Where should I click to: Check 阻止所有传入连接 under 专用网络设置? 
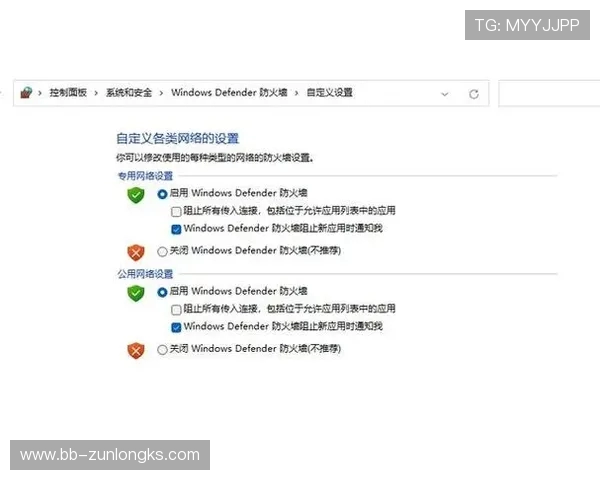coord(176,211)
